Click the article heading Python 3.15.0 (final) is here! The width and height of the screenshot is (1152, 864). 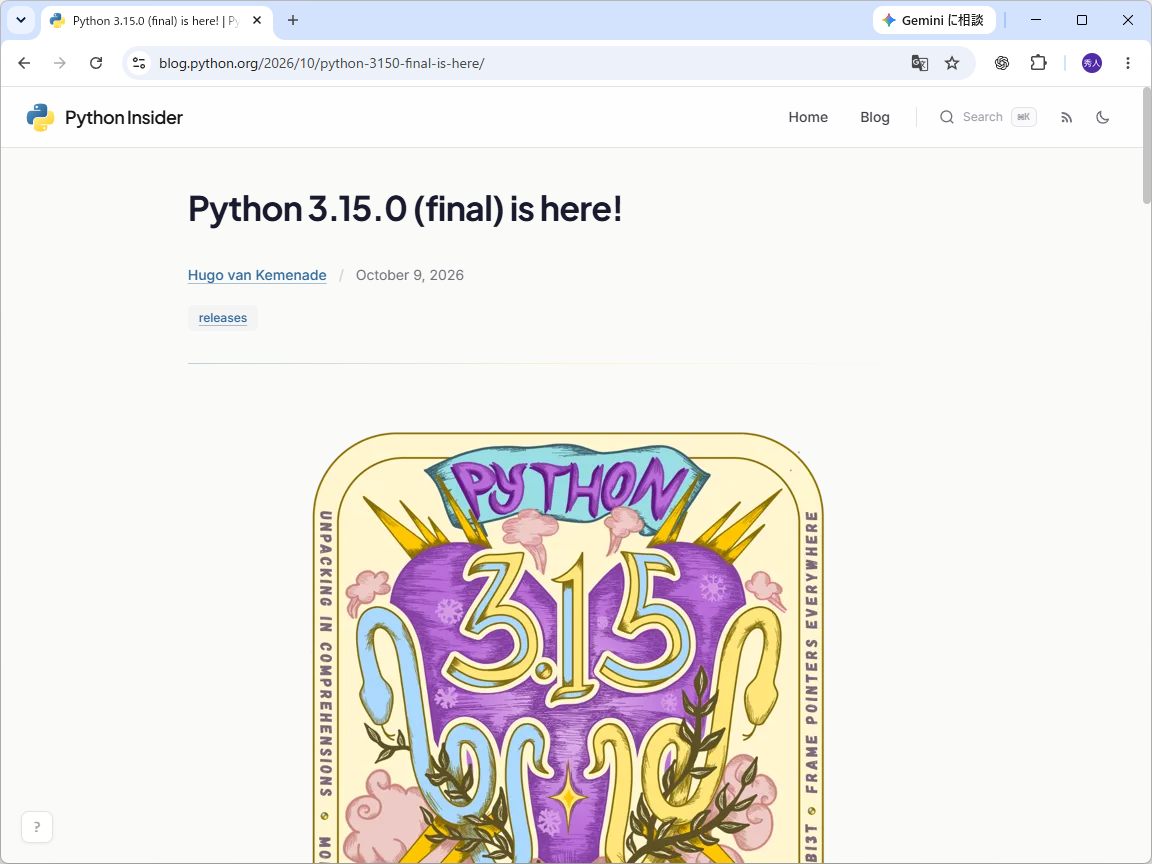click(x=406, y=209)
